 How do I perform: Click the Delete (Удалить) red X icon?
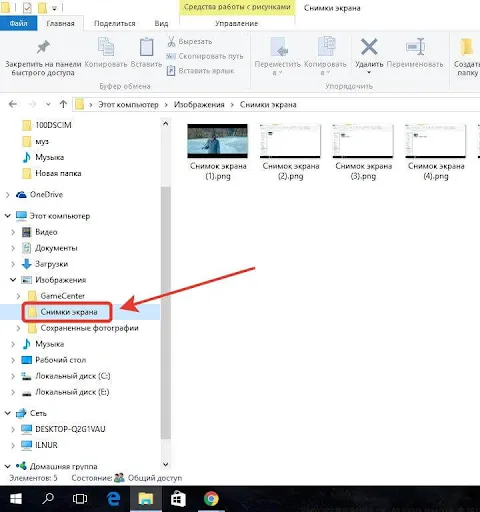pyautogui.click(x=369, y=47)
